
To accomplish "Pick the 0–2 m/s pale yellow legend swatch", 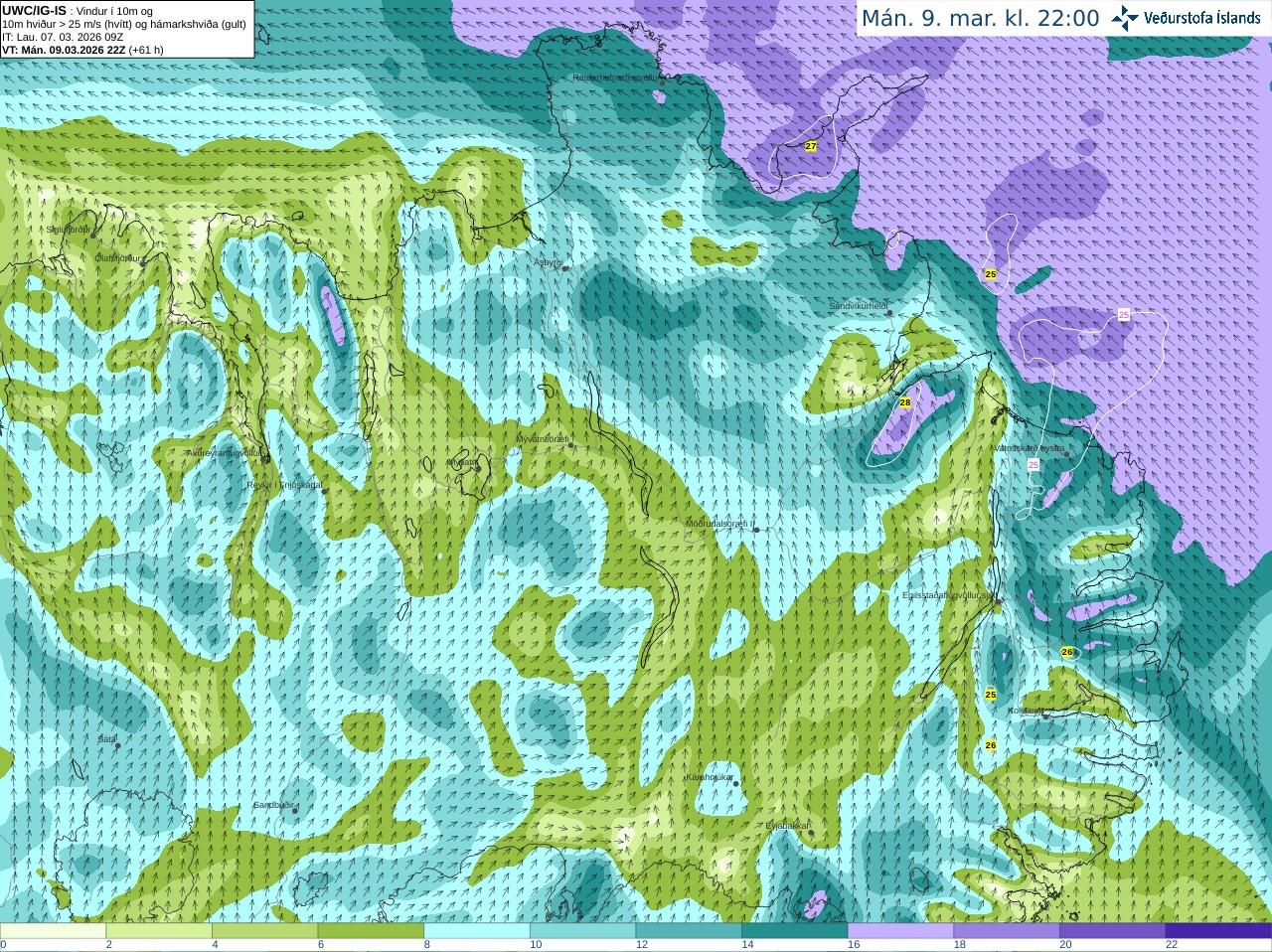I will [x=53, y=931].
